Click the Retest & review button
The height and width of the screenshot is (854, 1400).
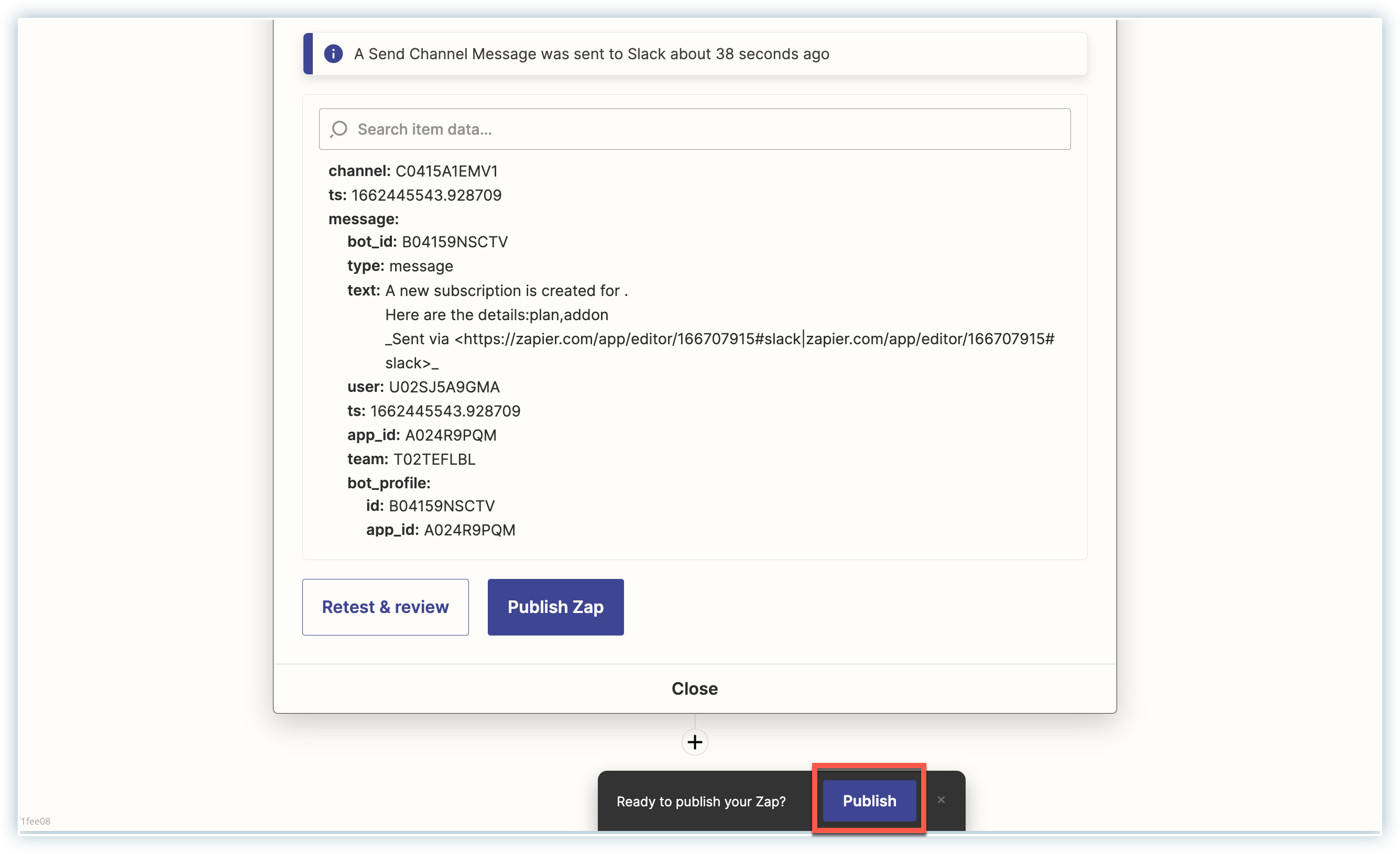(x=385, y=607)
